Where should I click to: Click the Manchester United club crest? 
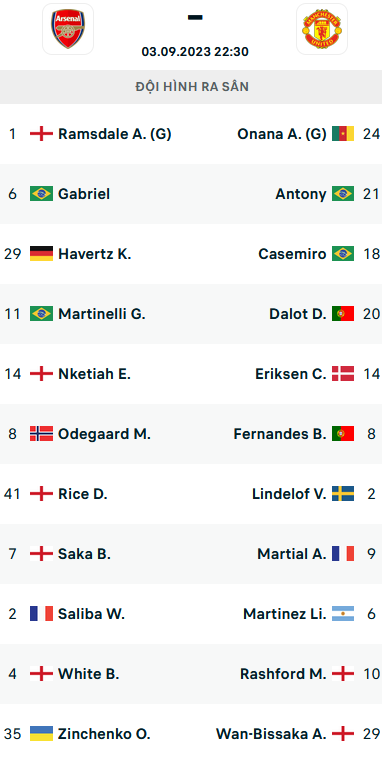coord(322,29)
